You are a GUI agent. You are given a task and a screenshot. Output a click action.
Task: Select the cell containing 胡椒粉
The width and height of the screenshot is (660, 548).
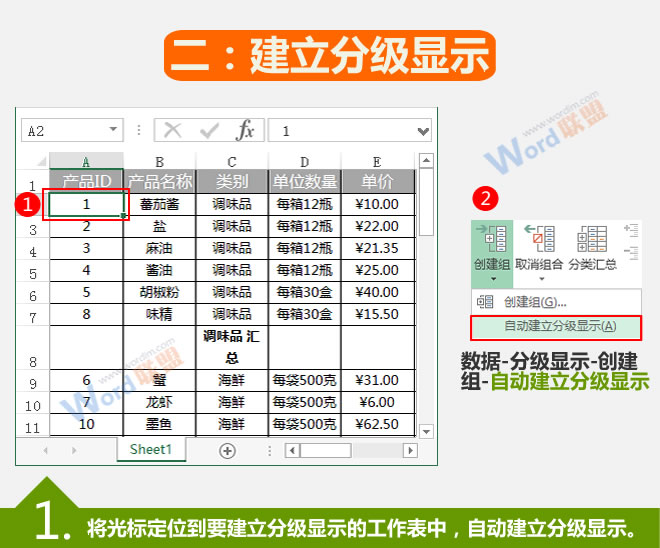pyautogui.click(x=159, y=292)
